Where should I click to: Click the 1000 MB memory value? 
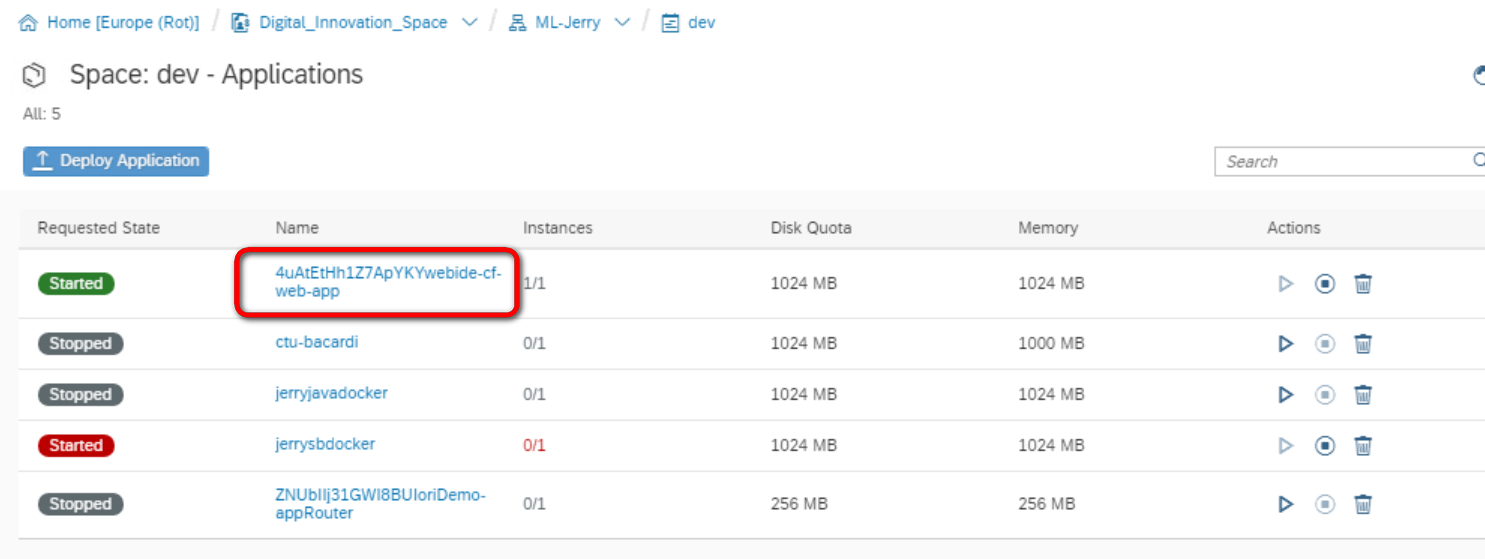tap(1051, 344)
